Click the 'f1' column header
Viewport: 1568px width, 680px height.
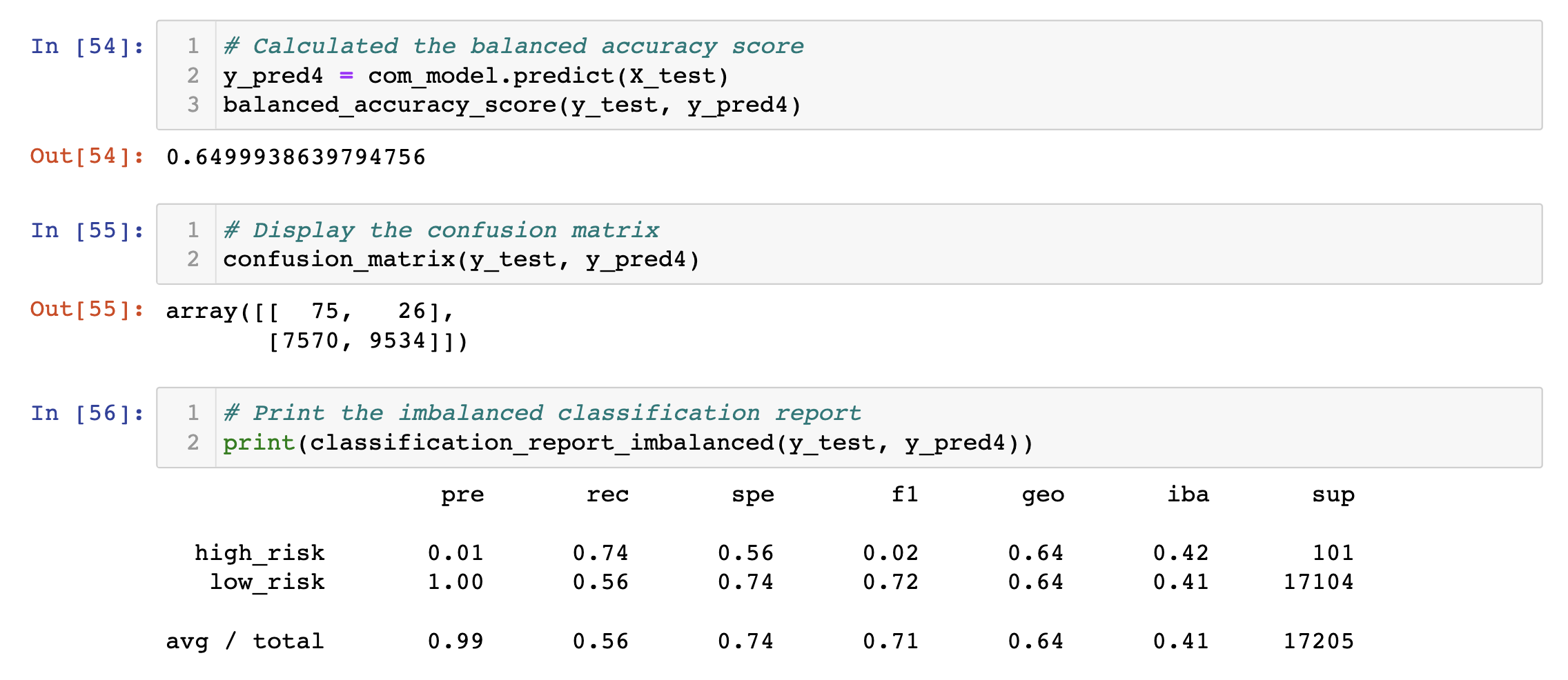905,495
